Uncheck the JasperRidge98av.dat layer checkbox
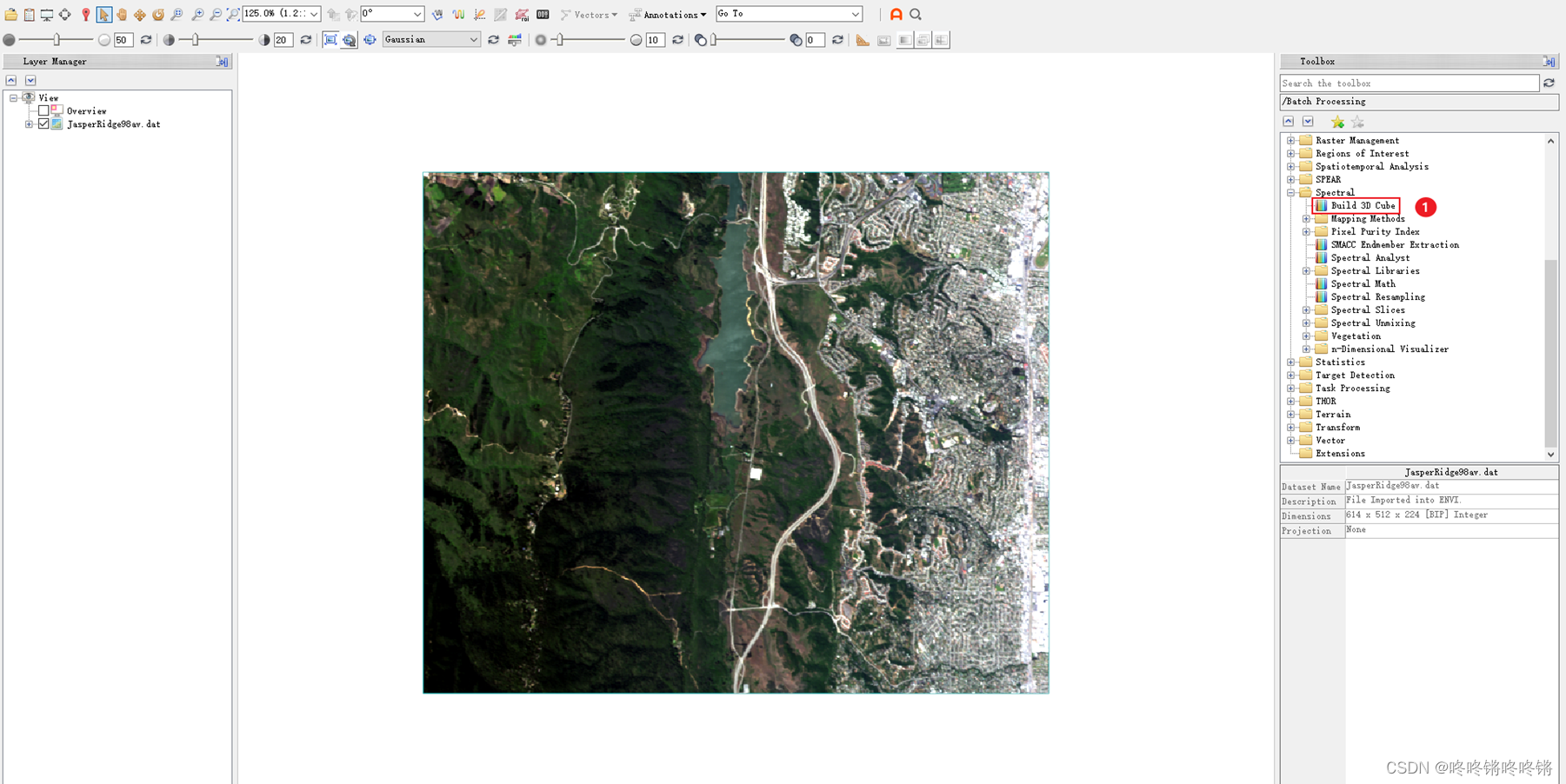1566x784 pixels. pyautogui.click(x=43, y=124)
